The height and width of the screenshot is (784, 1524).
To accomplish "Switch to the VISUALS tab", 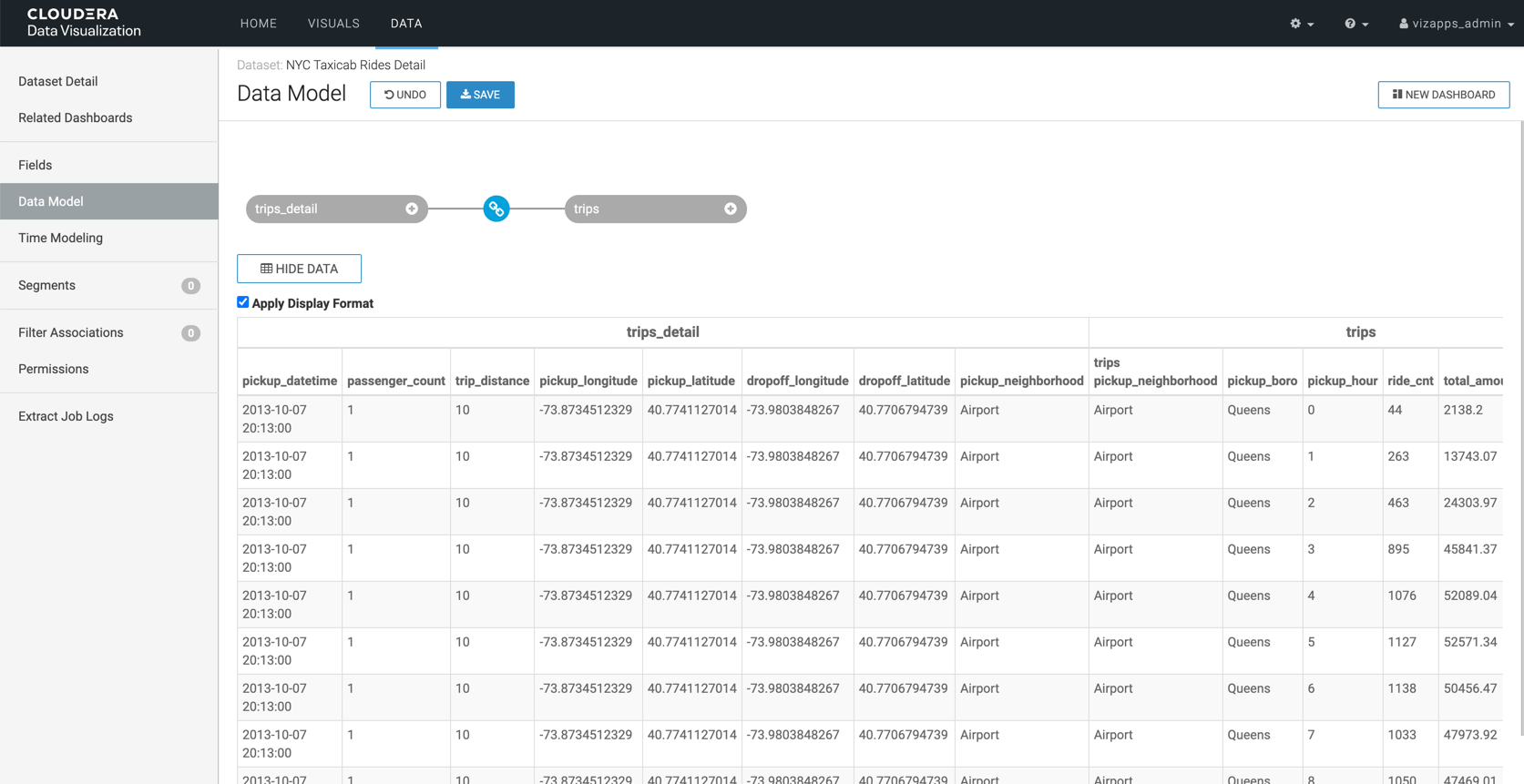I will 333,24.
